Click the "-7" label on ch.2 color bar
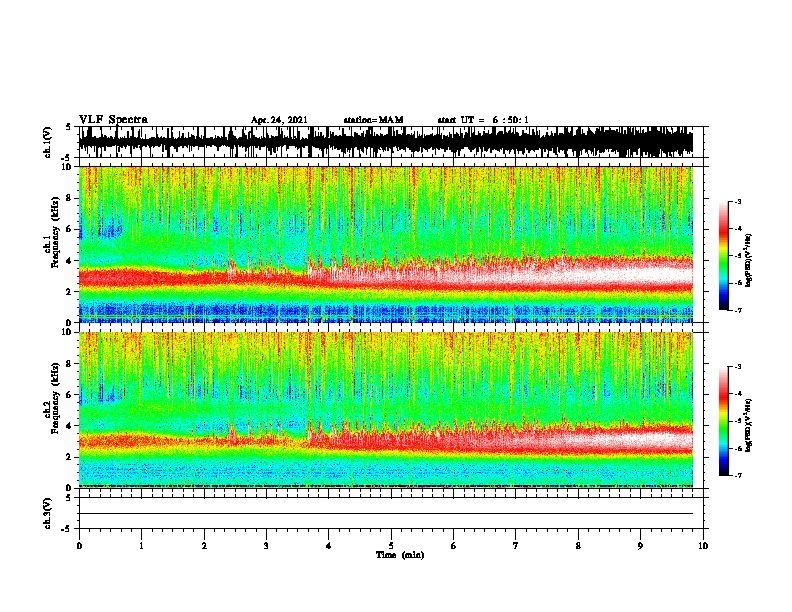This screenshot has height=612, width=792. pyautogui.click(x=737, y=476)
